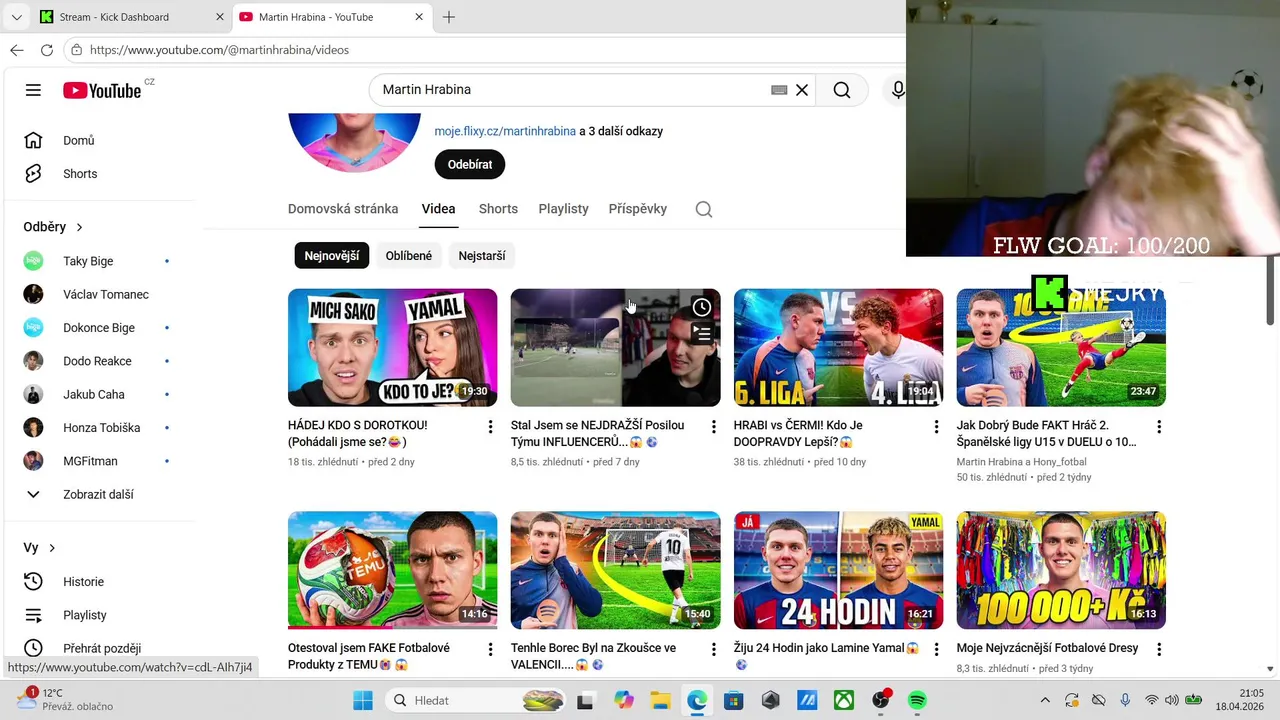Viewport: 1280px width, 720px height.
Task: Start voice search with microphone
Action: point(898,90)
